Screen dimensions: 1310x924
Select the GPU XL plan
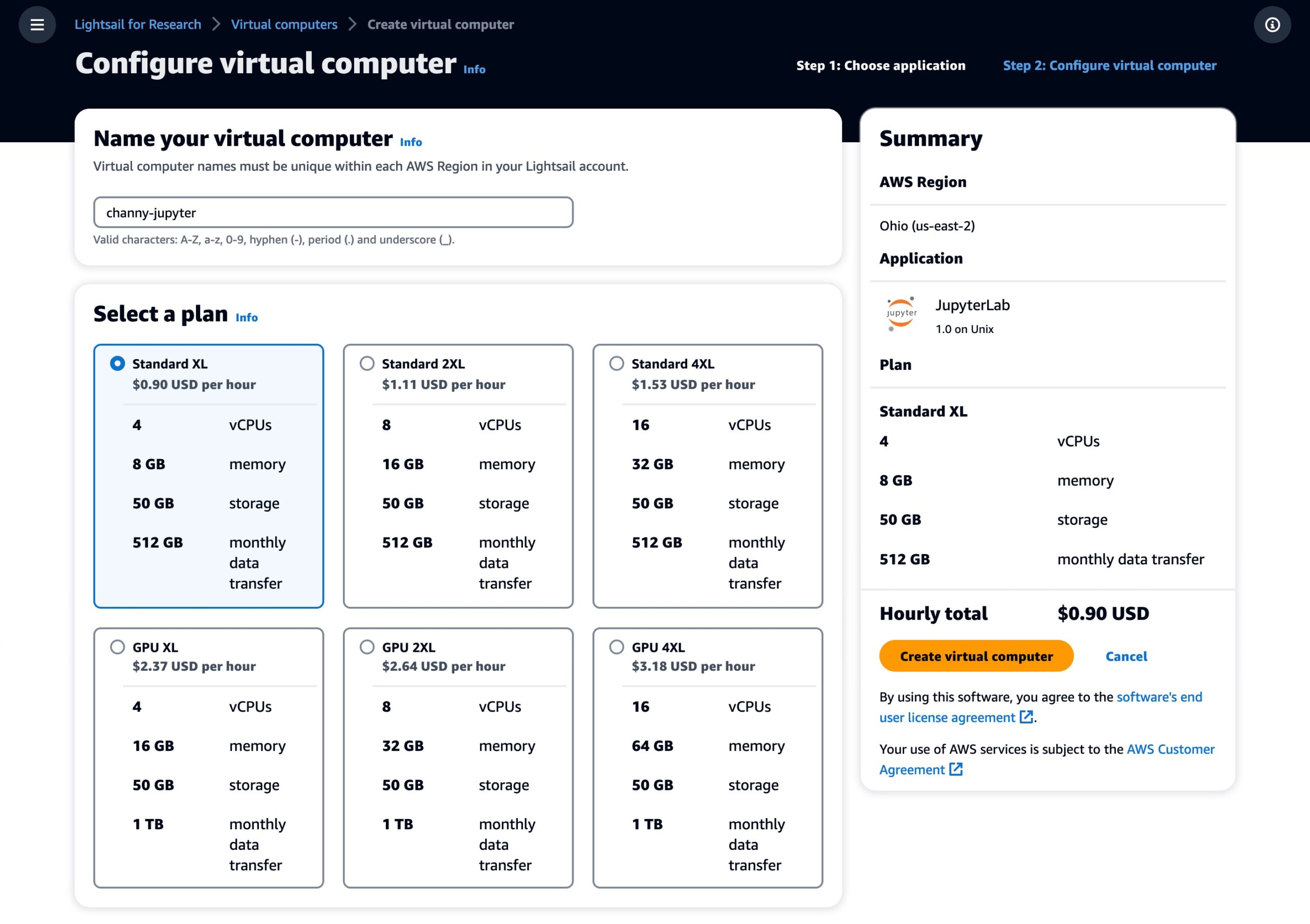tap(118, 647)
